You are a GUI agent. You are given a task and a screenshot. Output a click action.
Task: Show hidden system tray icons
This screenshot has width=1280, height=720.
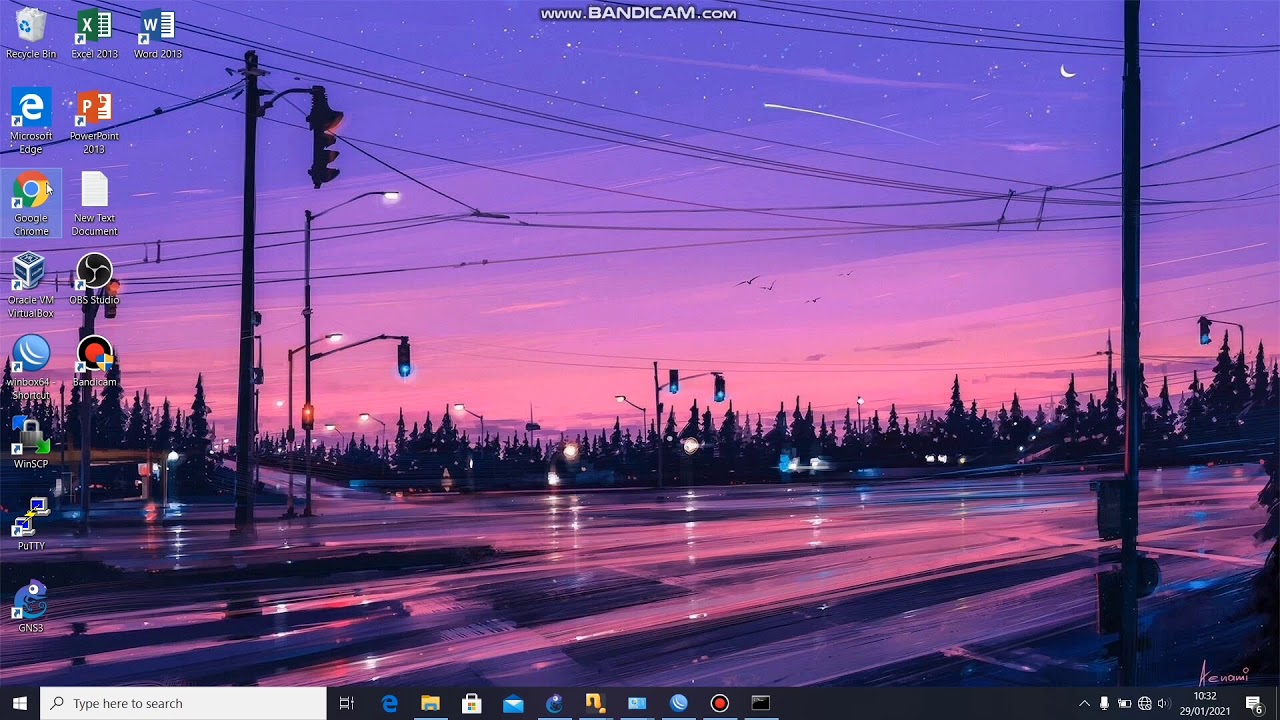coord(1084,703)
